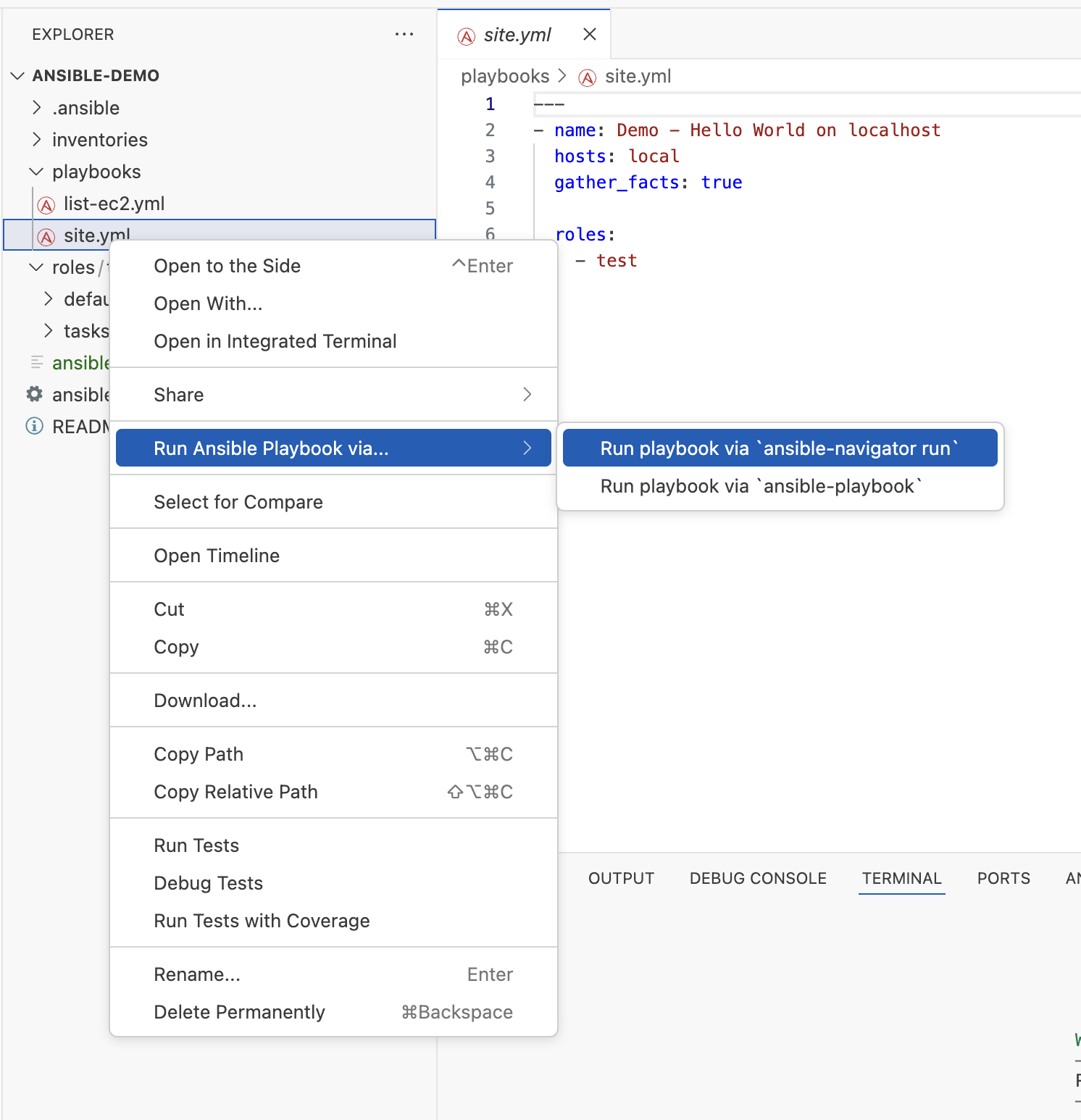Image resolution: width=1081 pixels, height=1120 pixels.
Task: Choose Copy Relative Path
Action: coord(333,792)
